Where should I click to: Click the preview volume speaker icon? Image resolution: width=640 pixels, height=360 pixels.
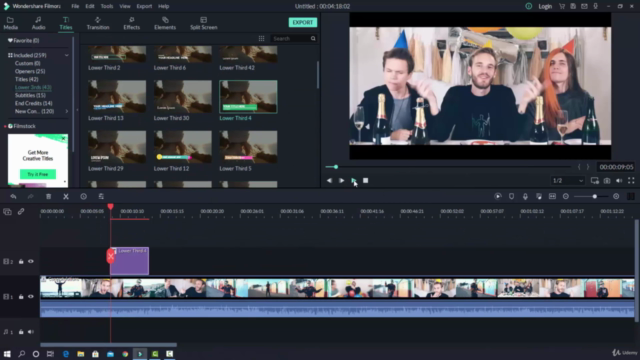coord(619,180)
